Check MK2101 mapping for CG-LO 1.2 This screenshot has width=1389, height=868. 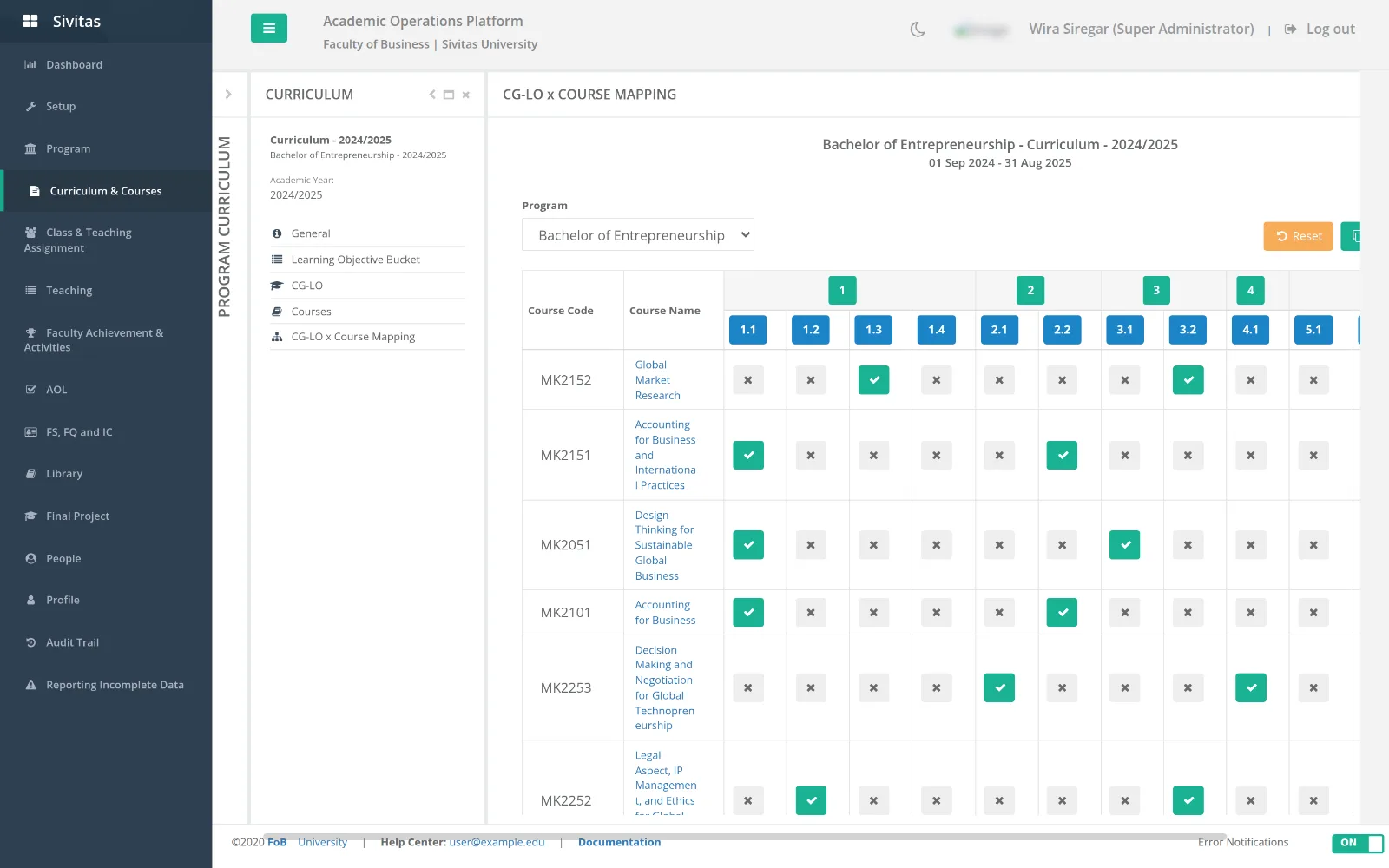pyautogui.click(x=811, y=613)
